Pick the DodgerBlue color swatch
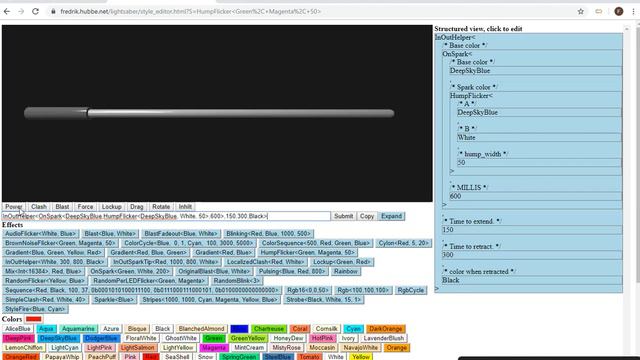Image resolution: width=640 pixels, height=360 pixels. coord(101,338)
